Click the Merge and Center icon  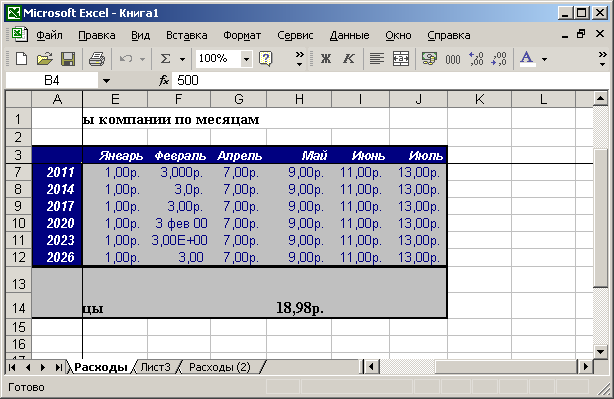401,59
